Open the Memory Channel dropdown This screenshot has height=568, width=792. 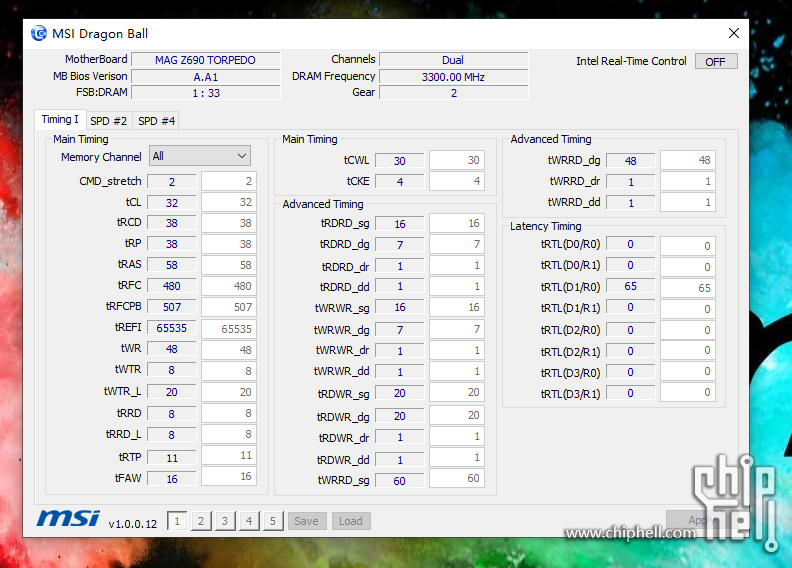coord(200,156)
